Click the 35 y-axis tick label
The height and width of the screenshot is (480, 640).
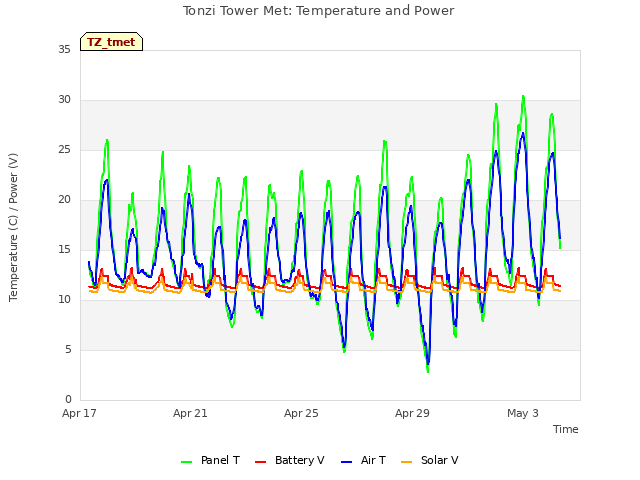64,49
